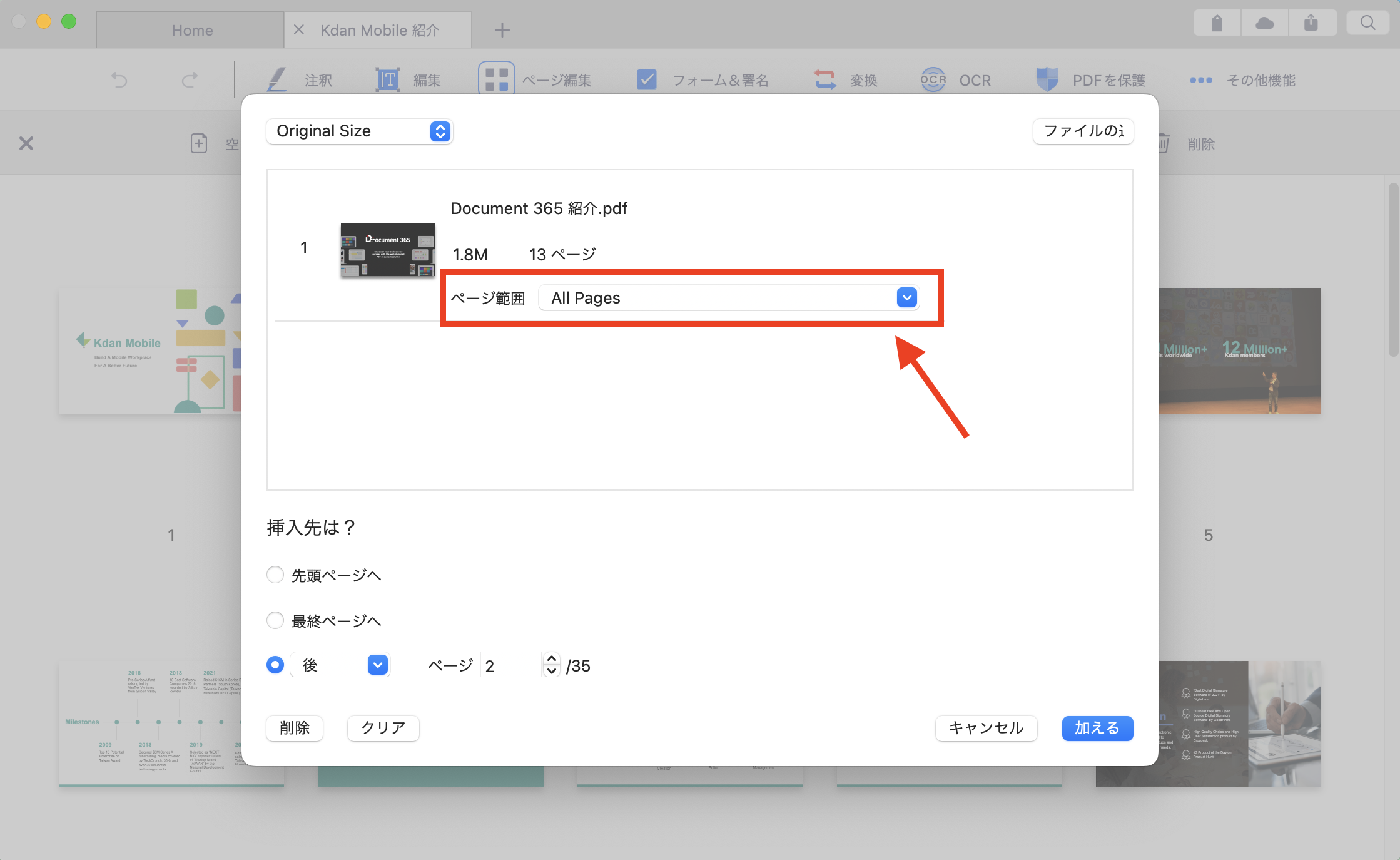Select the 編集 text edit icon

(x=388, y=79)
